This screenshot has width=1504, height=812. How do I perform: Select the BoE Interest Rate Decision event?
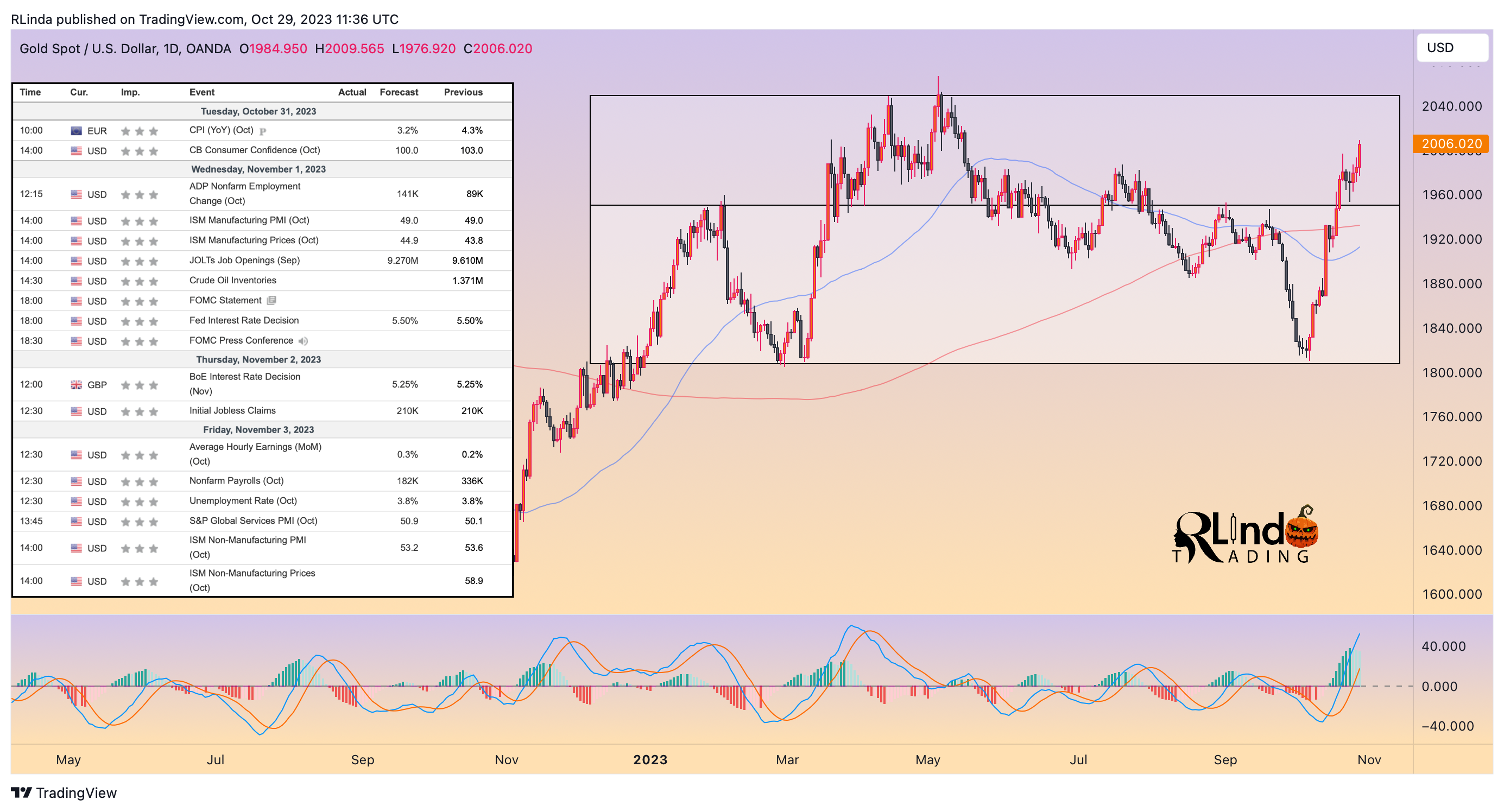[245, 384]
